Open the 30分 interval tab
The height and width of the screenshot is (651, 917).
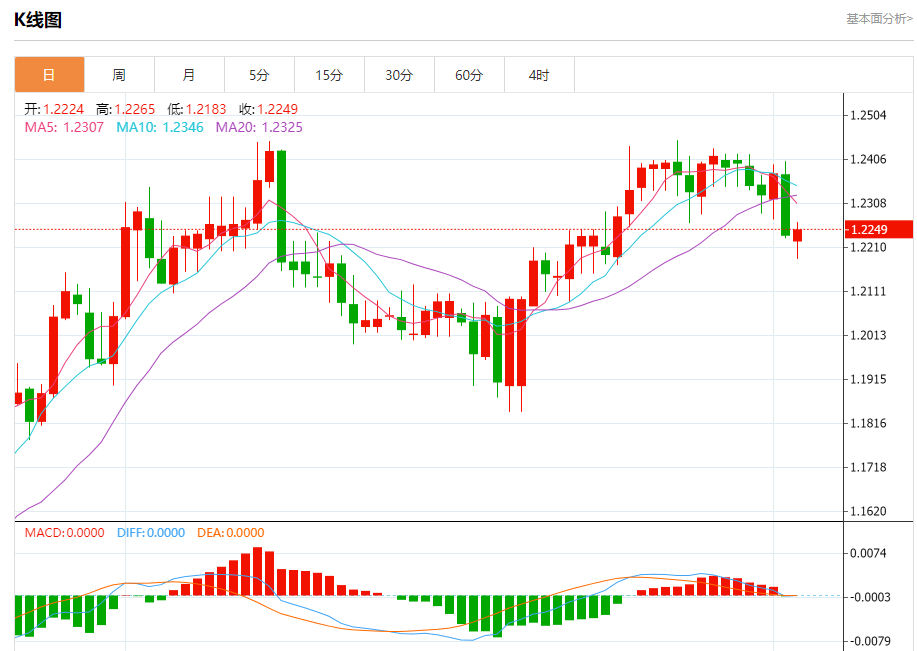[399, 75]
